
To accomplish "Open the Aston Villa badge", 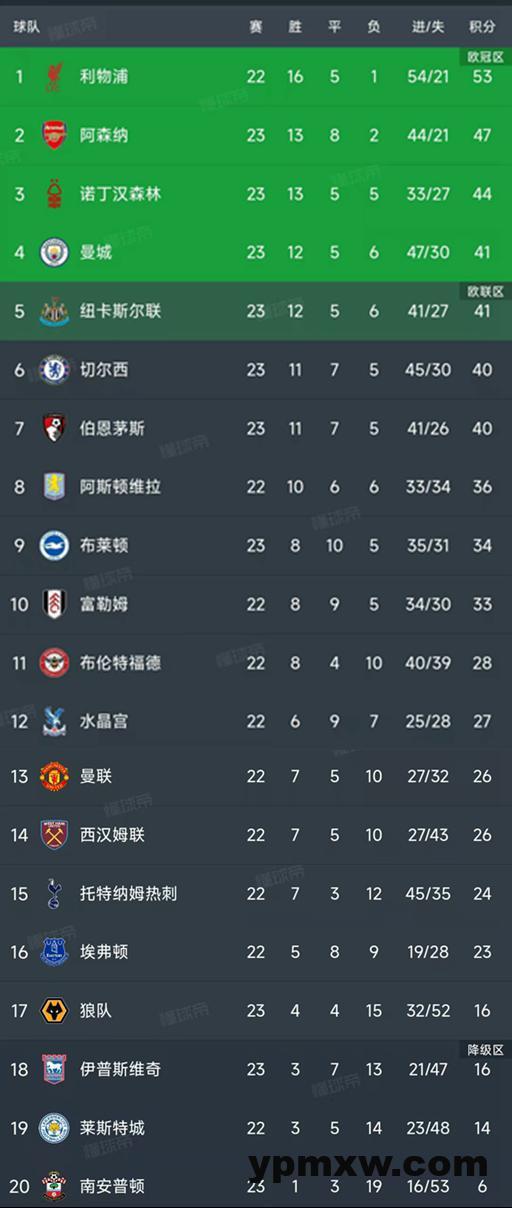I will coord(54,487).
